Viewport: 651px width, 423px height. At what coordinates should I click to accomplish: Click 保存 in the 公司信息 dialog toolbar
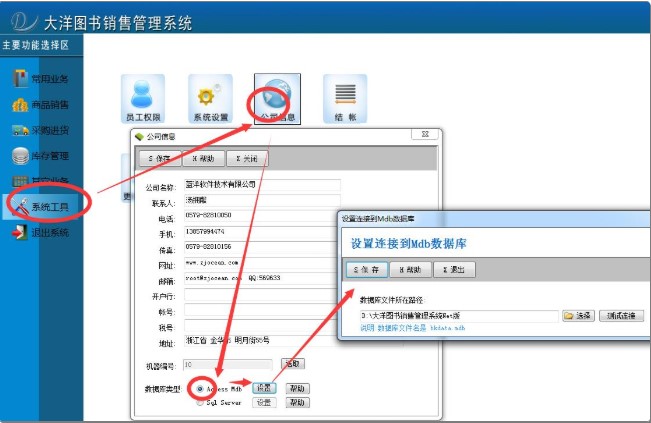pos(160,159)
